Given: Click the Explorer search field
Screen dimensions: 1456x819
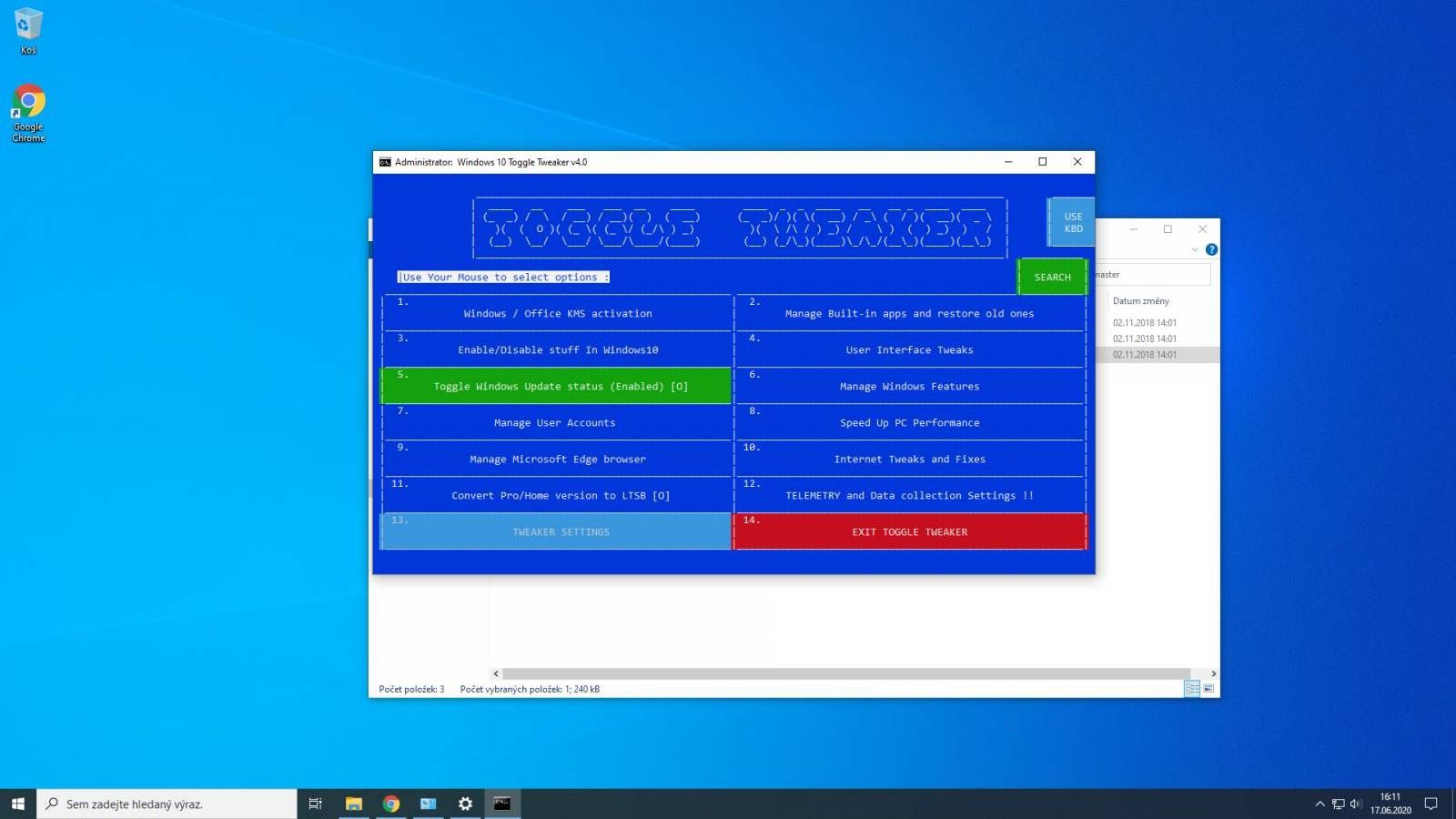Looking at the screenshot, I should pyautogui.click(x=1152, y=274).
